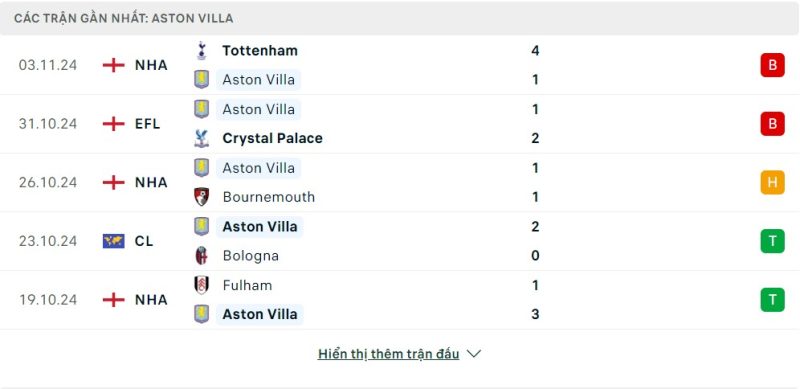Select the Fulham team name
Viewport: 800px width, 389px height.
pyautogui.click(x=247, y=285)
